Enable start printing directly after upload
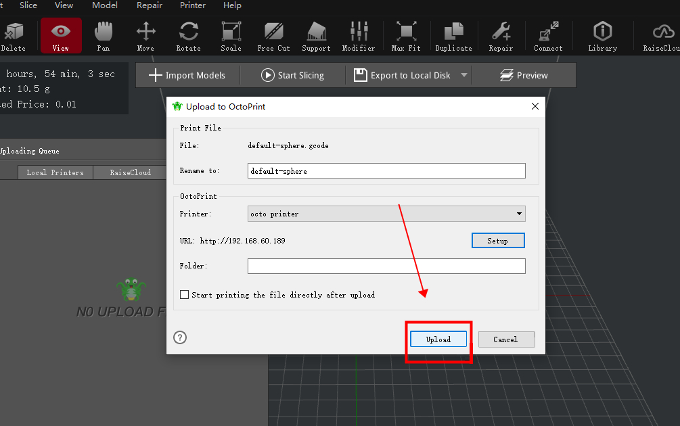The height and width of the screenshot is (426, 680). click(x=184, y=295)
